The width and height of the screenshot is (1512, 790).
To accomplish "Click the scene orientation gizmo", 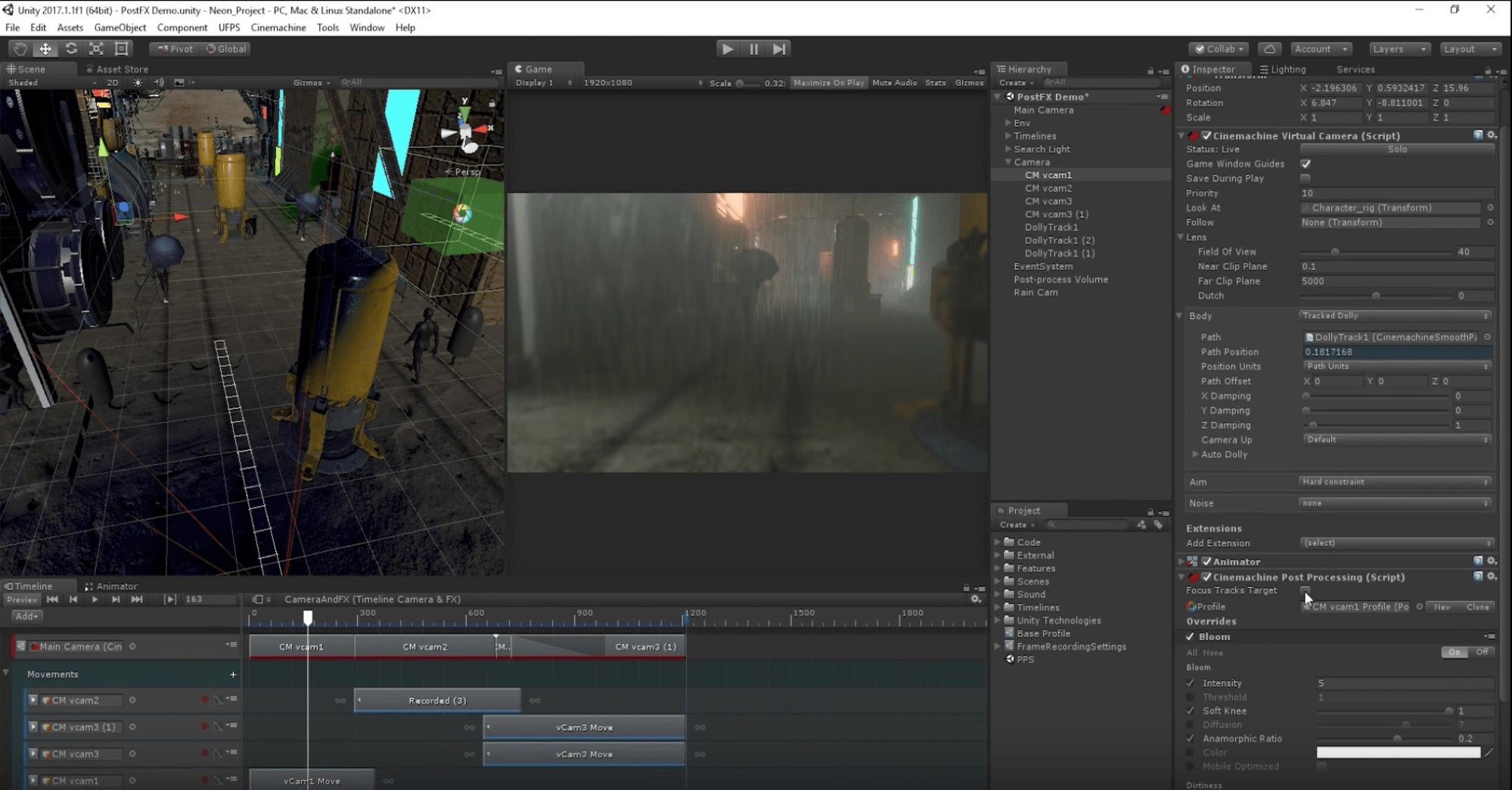I will coord(466,133).
